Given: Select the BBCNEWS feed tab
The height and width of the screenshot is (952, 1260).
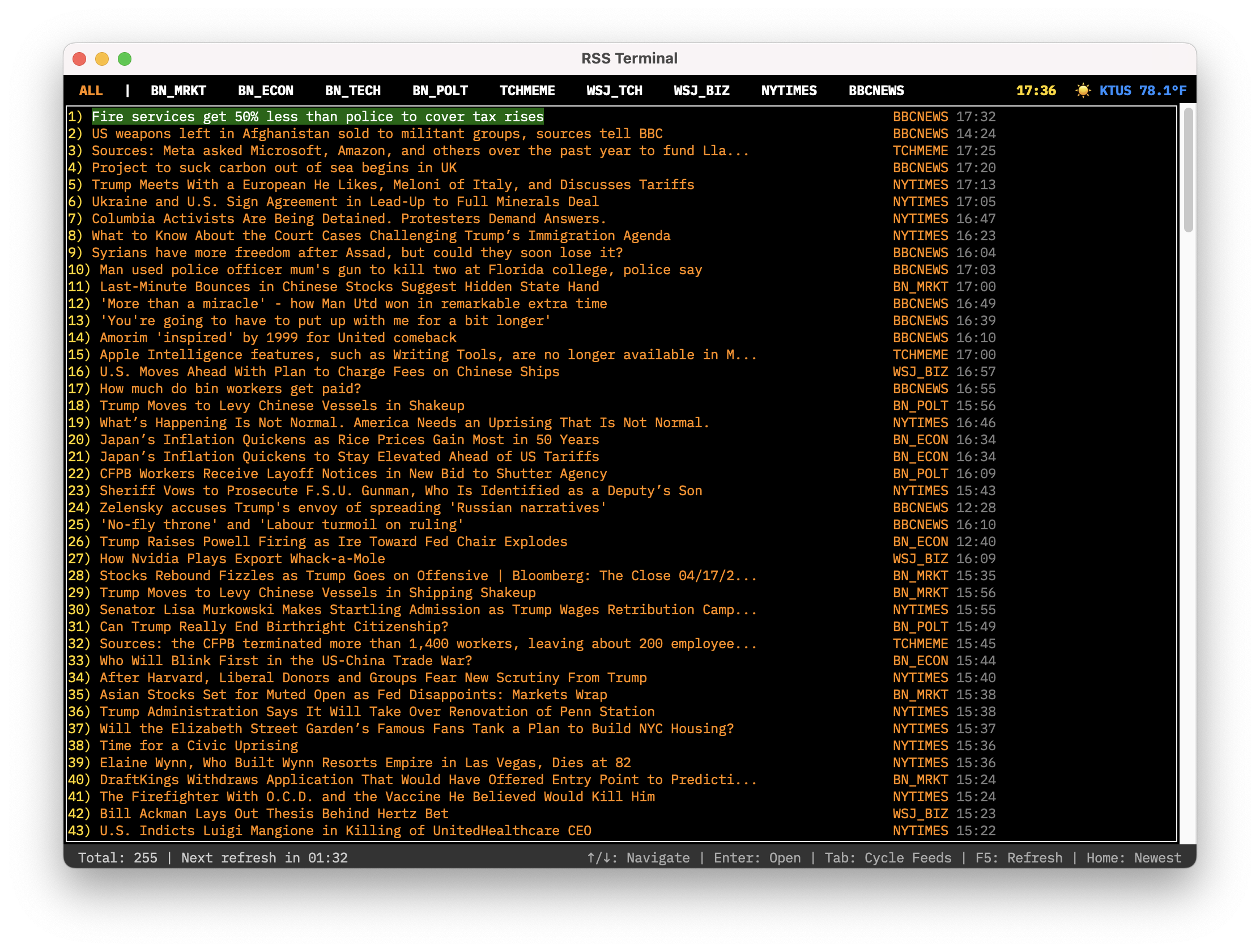Looking at the screenshot, I should (875, 90).
